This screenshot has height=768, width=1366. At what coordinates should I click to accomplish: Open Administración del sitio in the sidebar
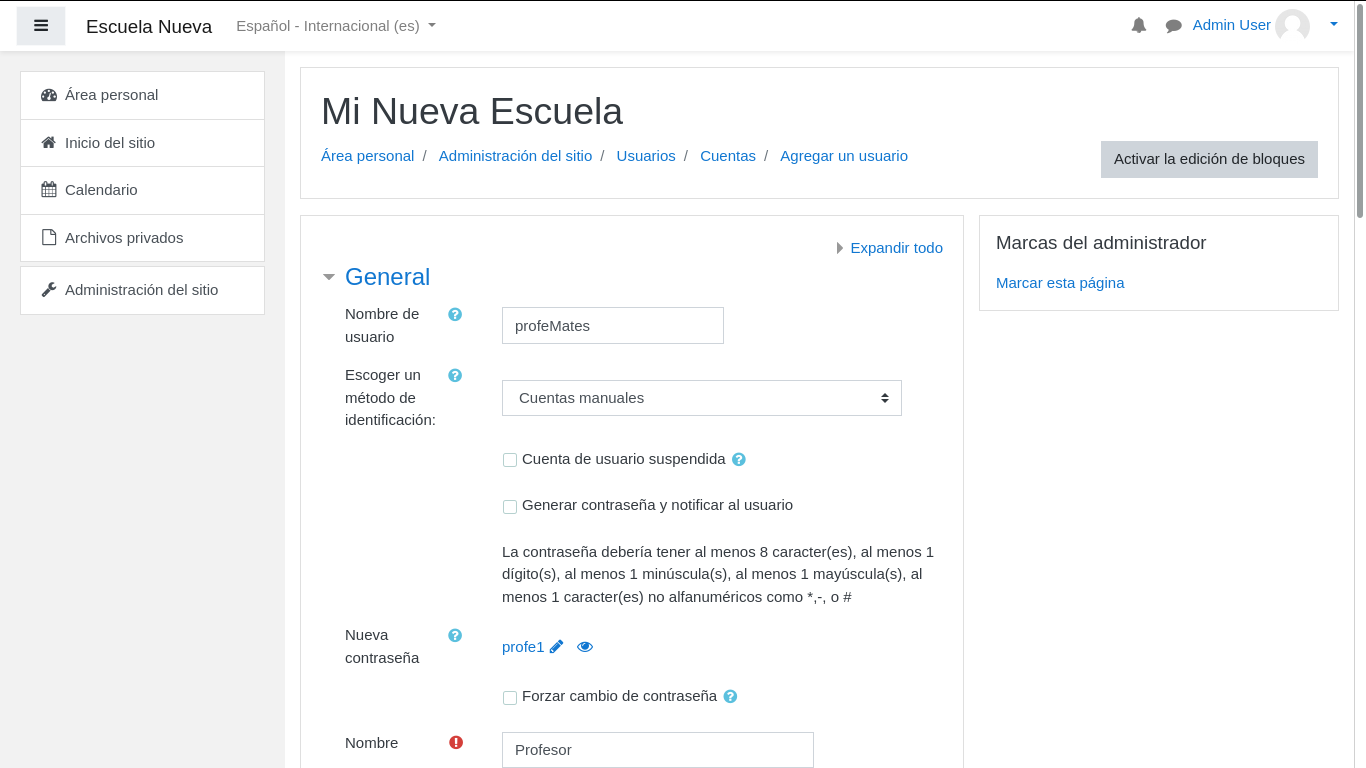142,290
